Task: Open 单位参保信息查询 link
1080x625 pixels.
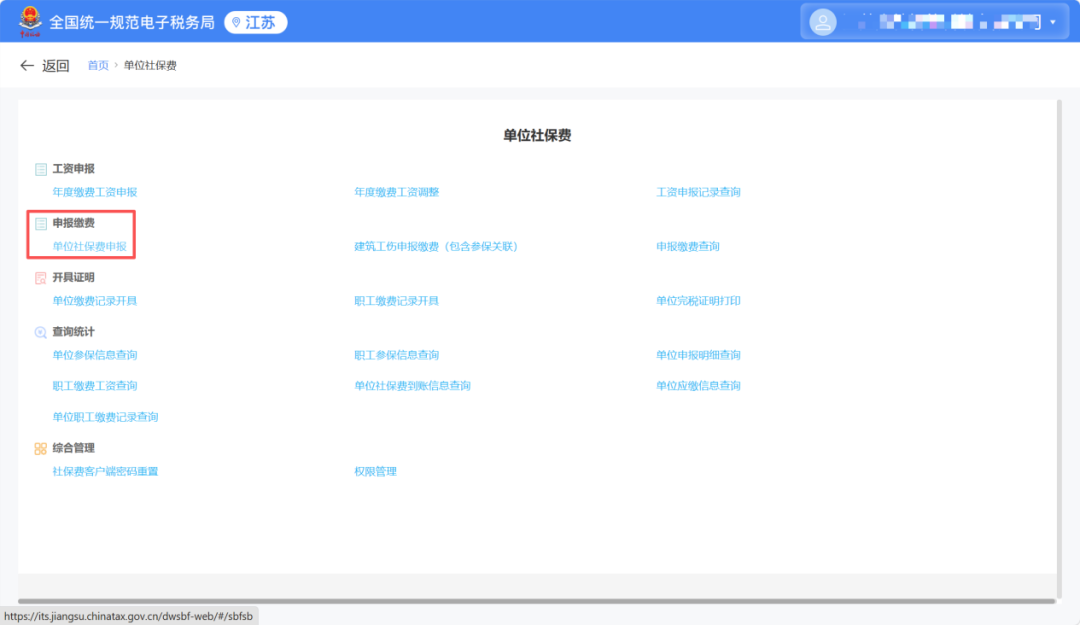Action: [x=95, y=356]
